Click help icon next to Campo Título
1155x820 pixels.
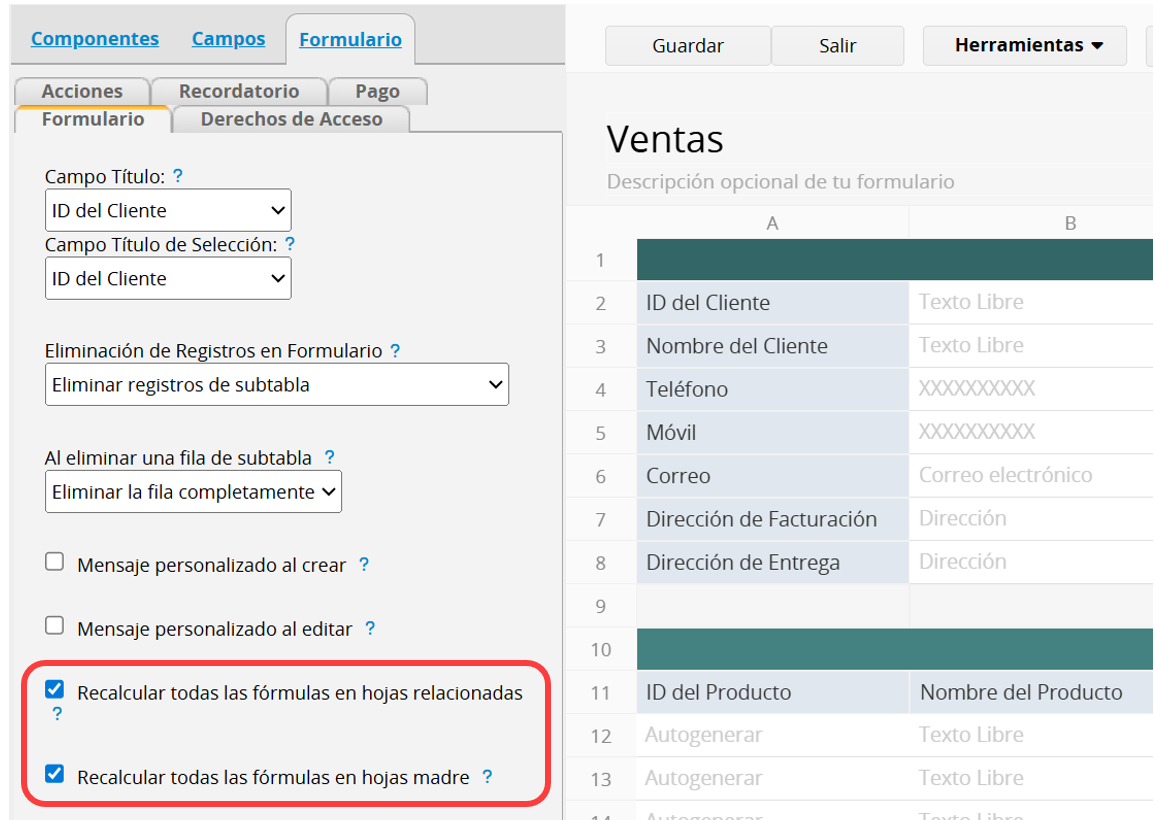178,176
